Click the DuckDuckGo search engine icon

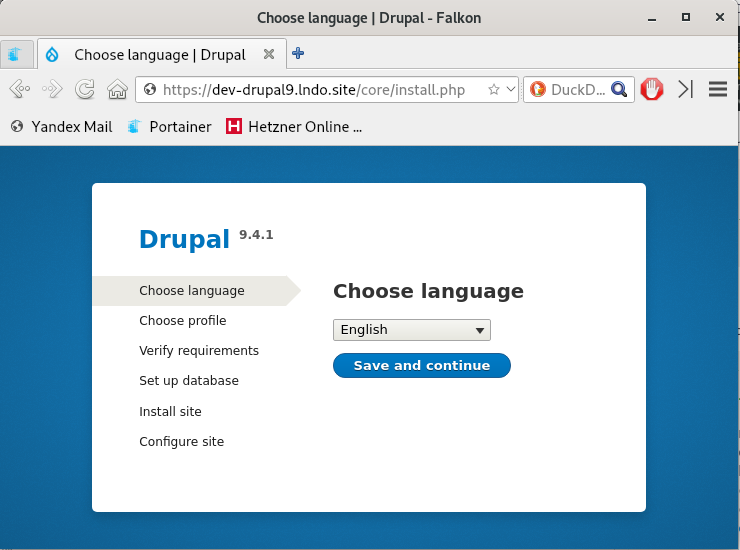[x=538, y=89]
